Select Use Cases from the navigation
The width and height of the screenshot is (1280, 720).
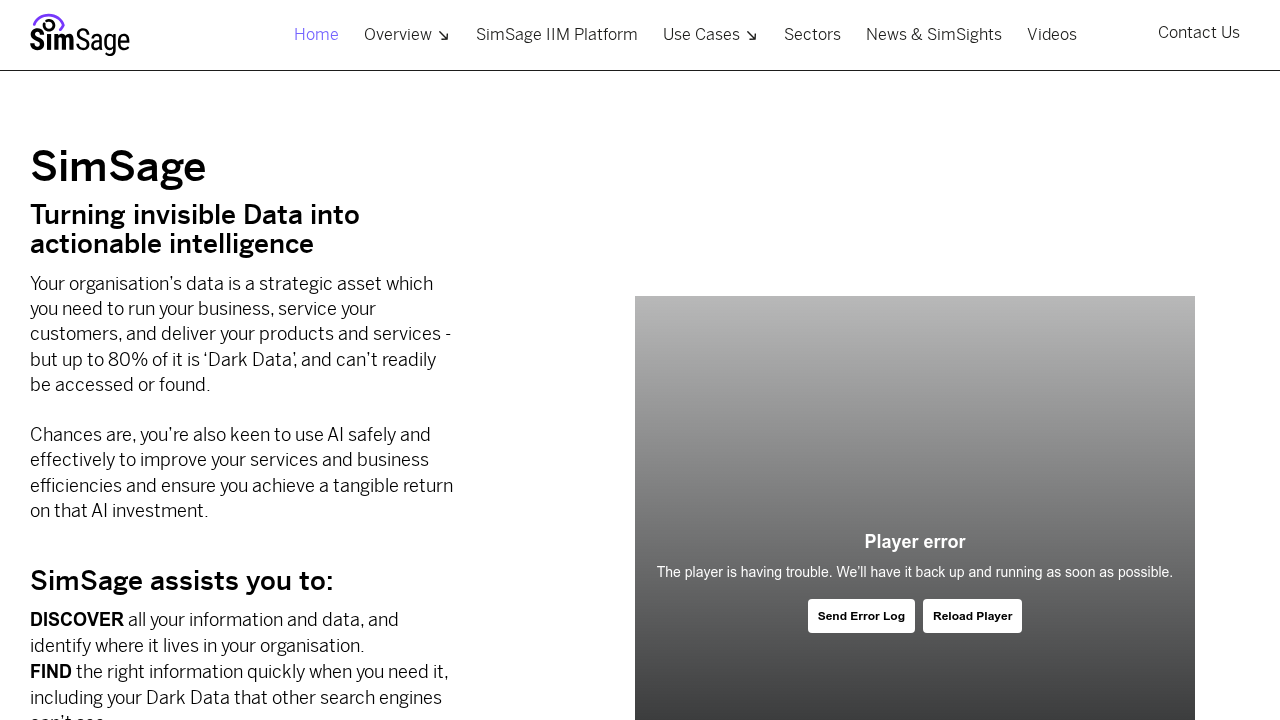(702, 33)
